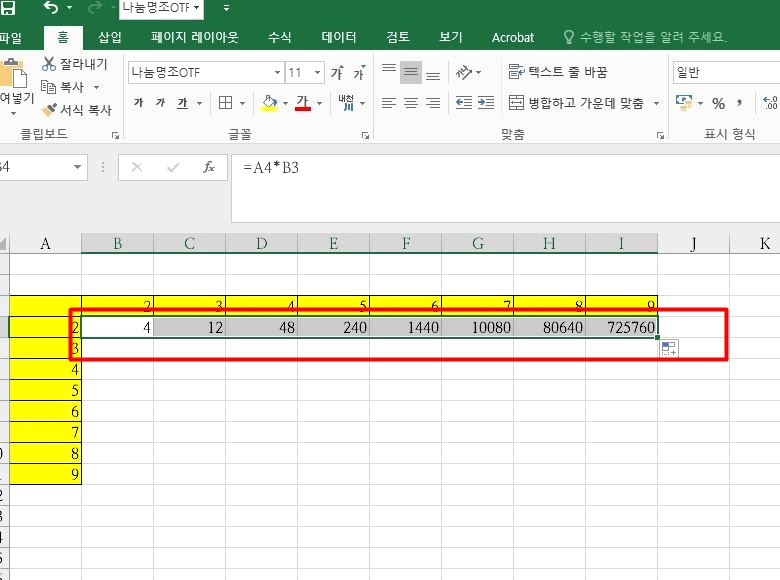Toggle middle vertical alignment
780x580 pixels.
(x=411, y=73)
